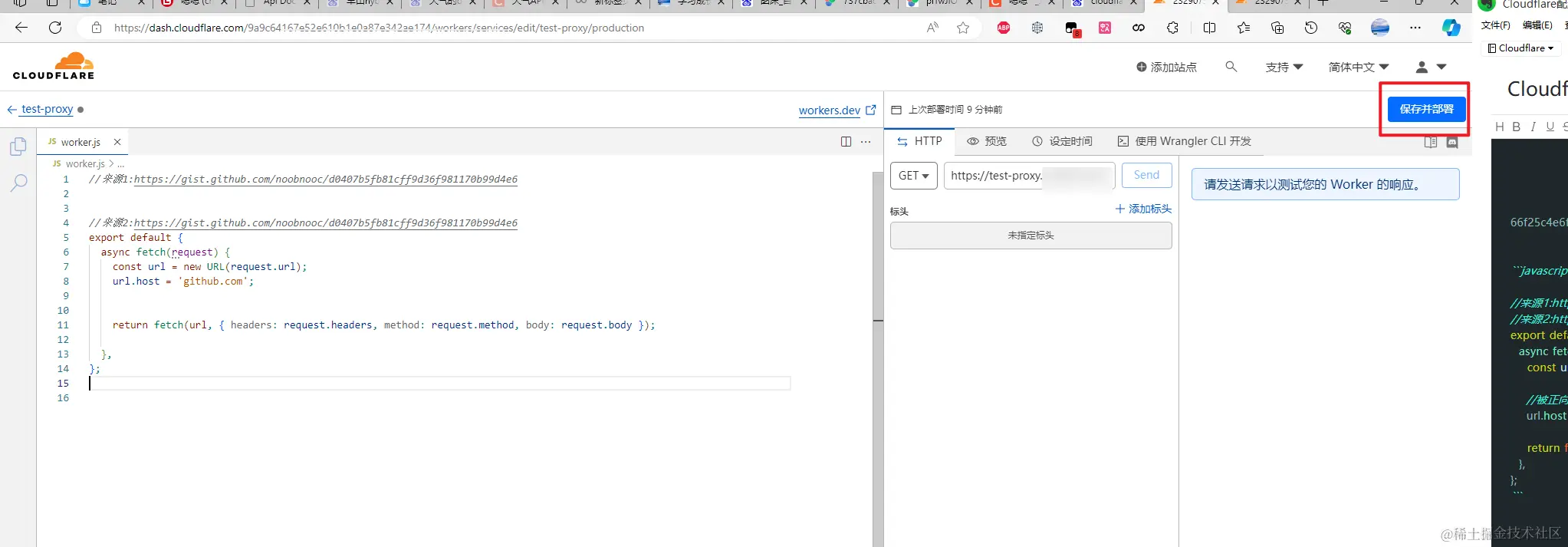This screenshot has width=1568, height=547.
Task: Select the worker.js editor tab
Action: coord(81,142)
